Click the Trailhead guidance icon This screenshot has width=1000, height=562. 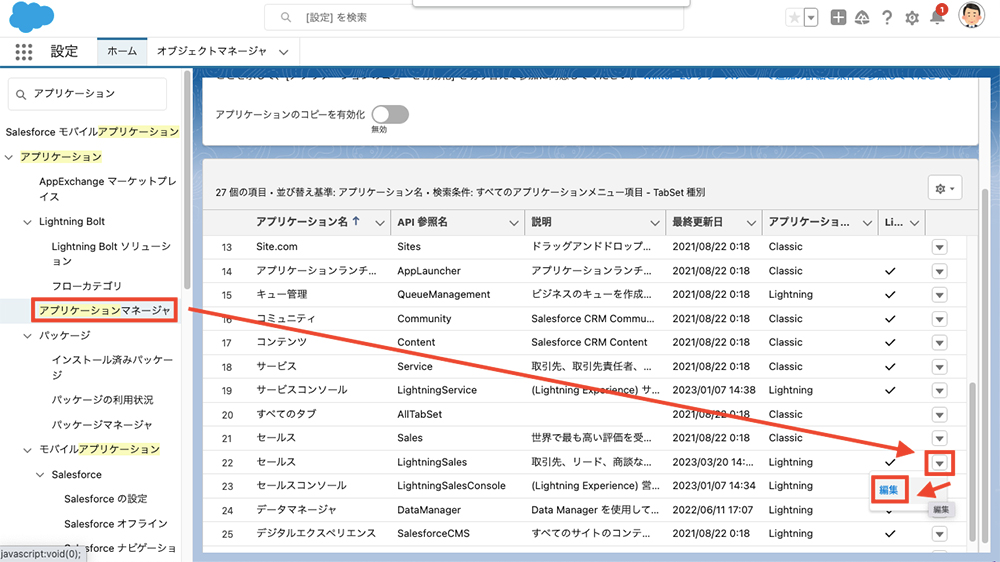click(x=862, y=18)
